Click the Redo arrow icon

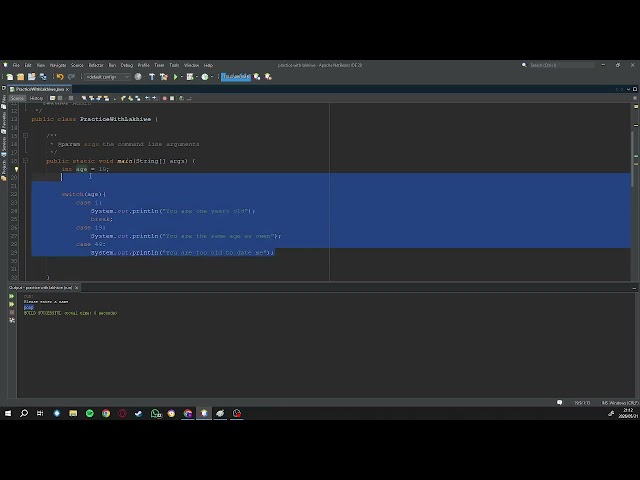(71, 77)
